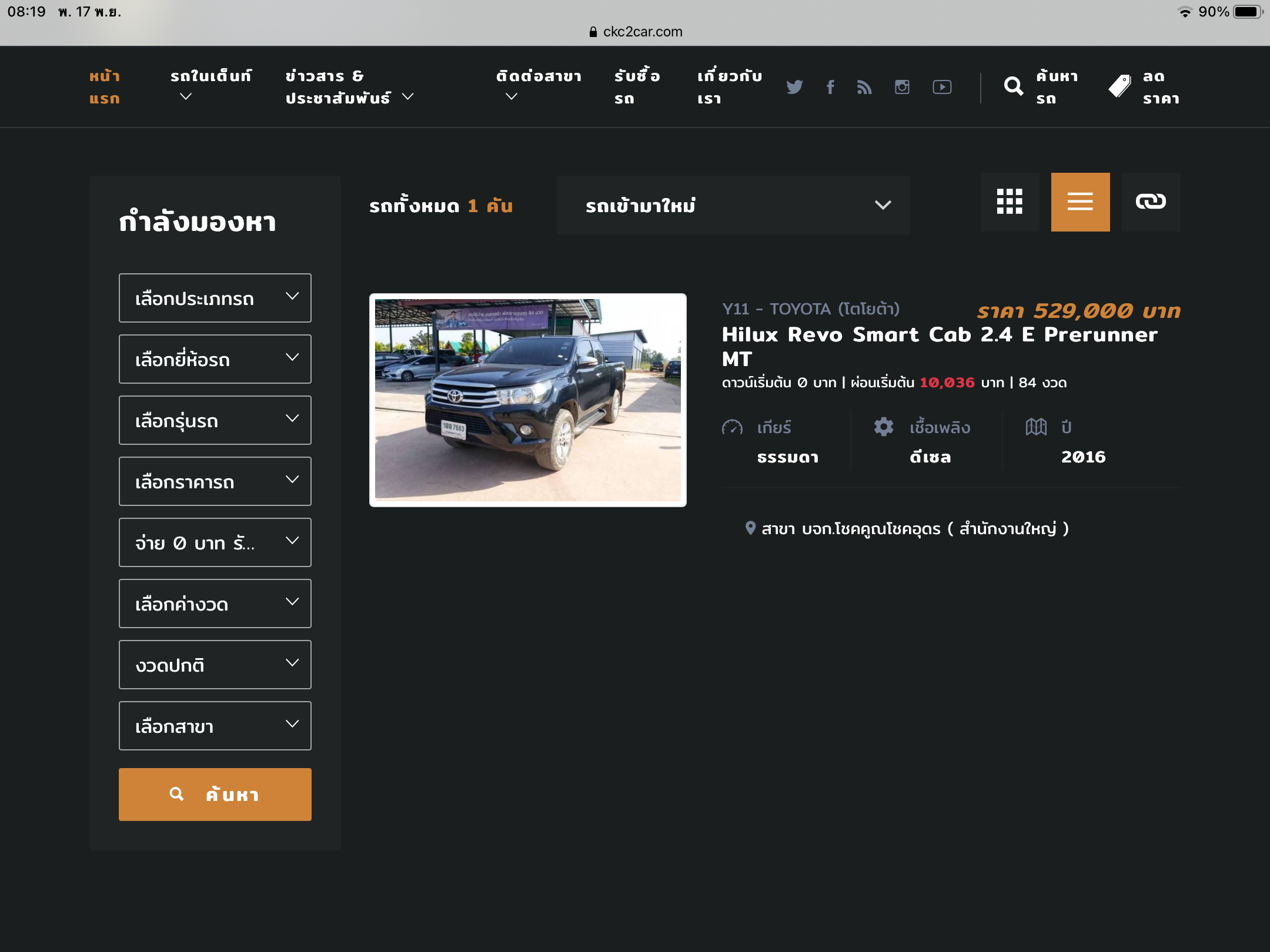Open the เลือกราคารถ price dropdown
Screen dimensions: 1270x952
[215, 481]
